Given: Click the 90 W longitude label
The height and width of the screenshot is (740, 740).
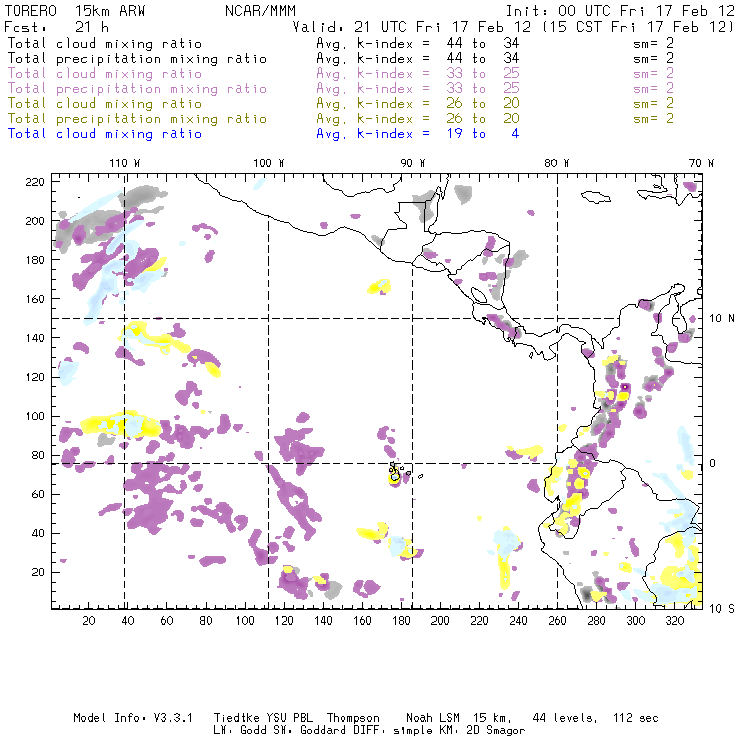Looking at the screenshot, I should (x=412, y=163).
